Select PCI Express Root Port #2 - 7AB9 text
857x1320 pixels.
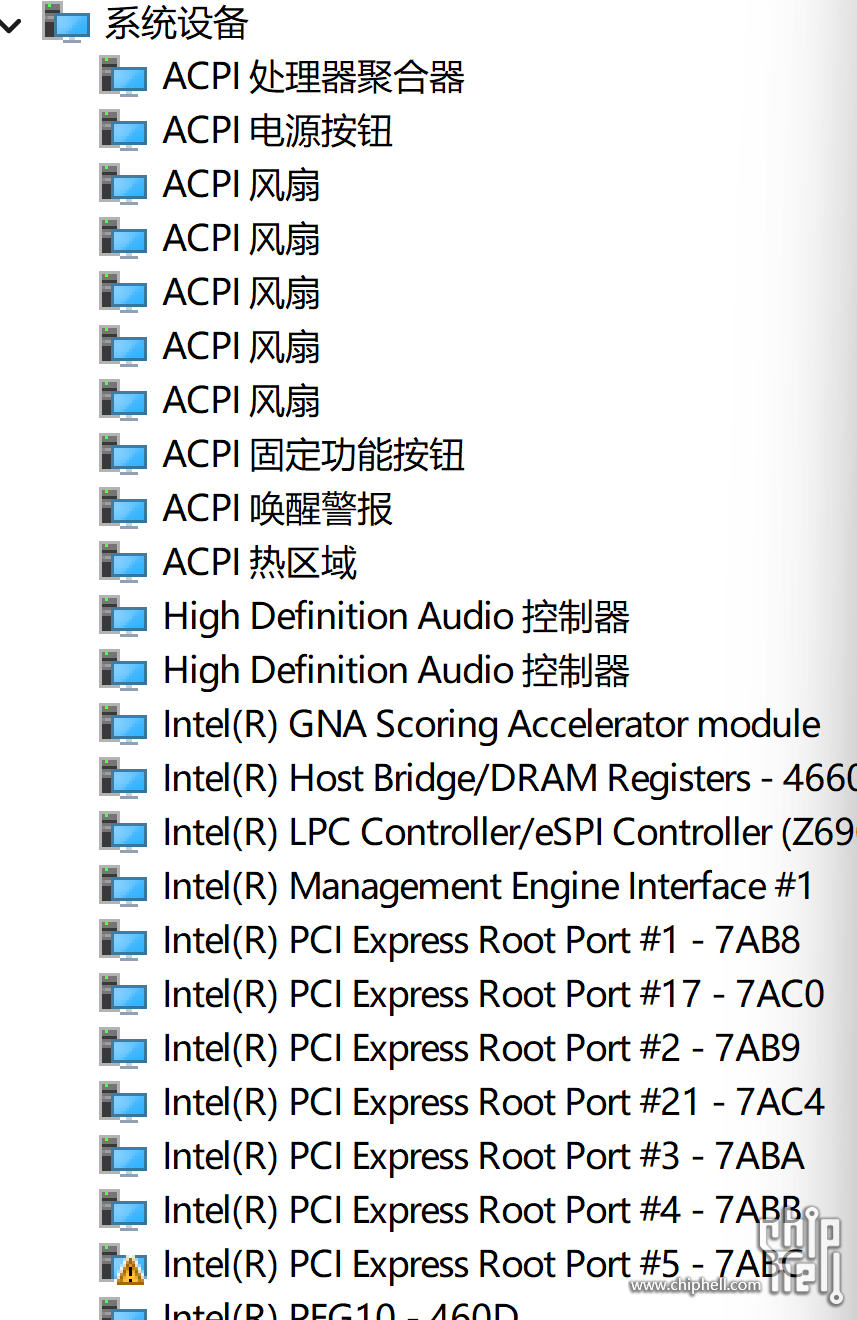click(482, 1049)
